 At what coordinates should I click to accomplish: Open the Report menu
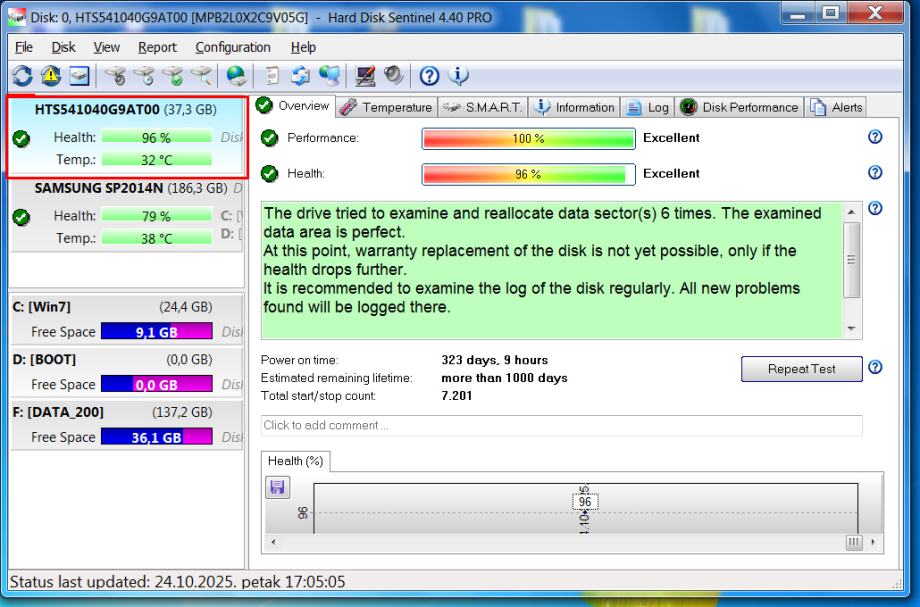(157, 48)
